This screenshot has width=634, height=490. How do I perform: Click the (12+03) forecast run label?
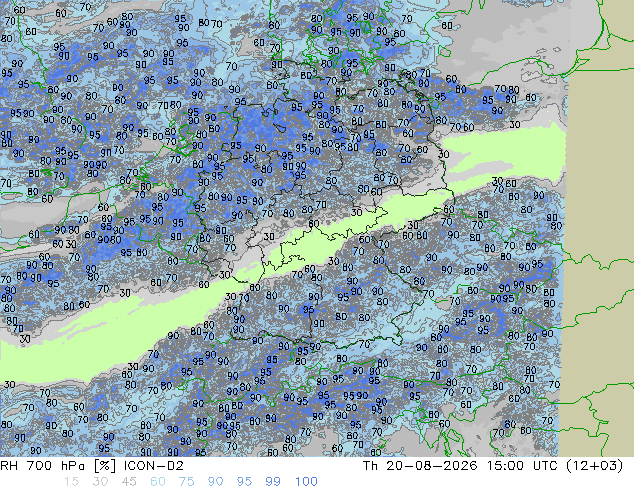click(x=595, y=466)
